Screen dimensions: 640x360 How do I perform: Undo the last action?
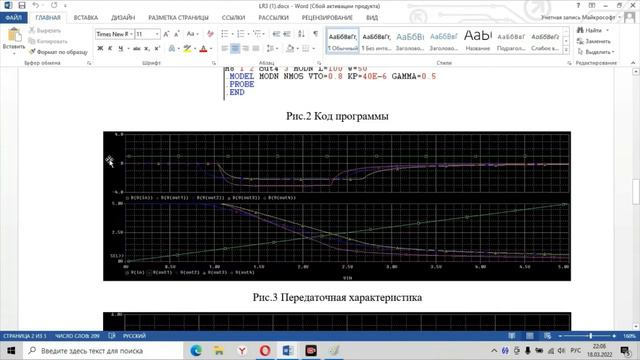click(36, 6)
